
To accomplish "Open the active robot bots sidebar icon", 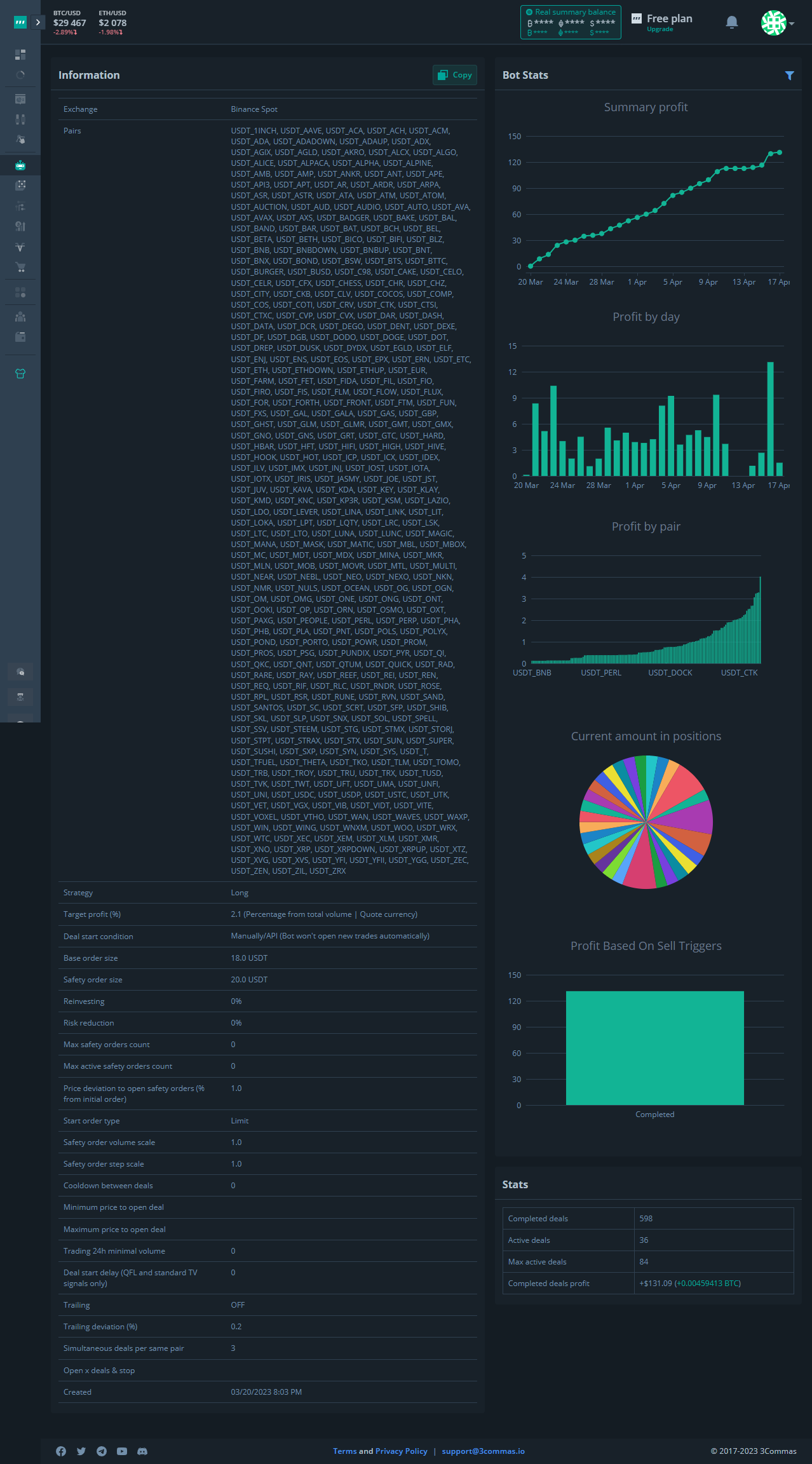I will point(20,165).
